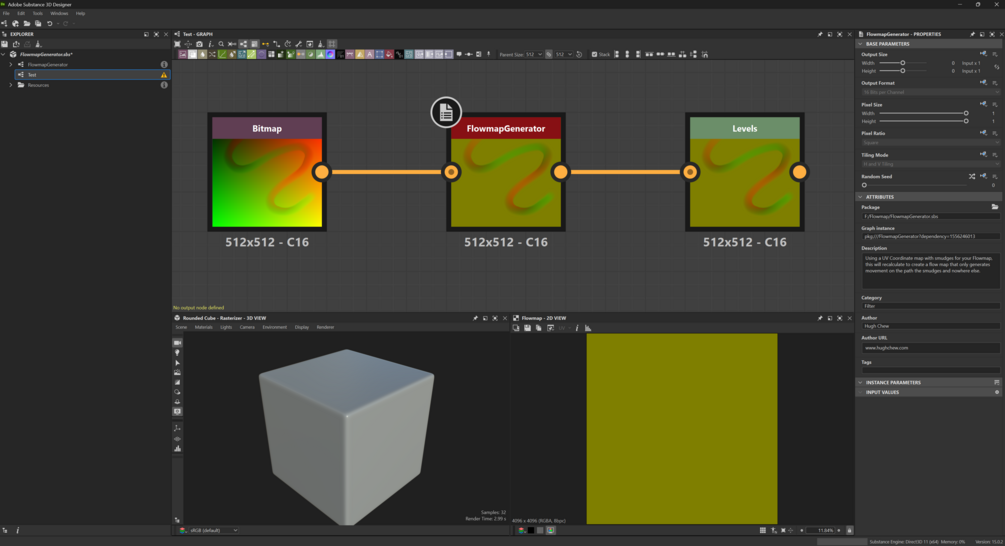
Task: Add a Bitmap node from toolbar
Action: pos(183,54)
